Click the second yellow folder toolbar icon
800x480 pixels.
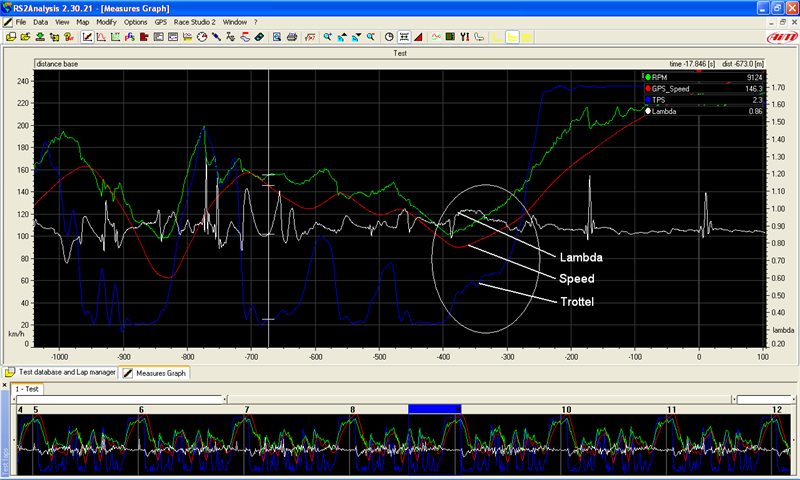tap(25, 37)
